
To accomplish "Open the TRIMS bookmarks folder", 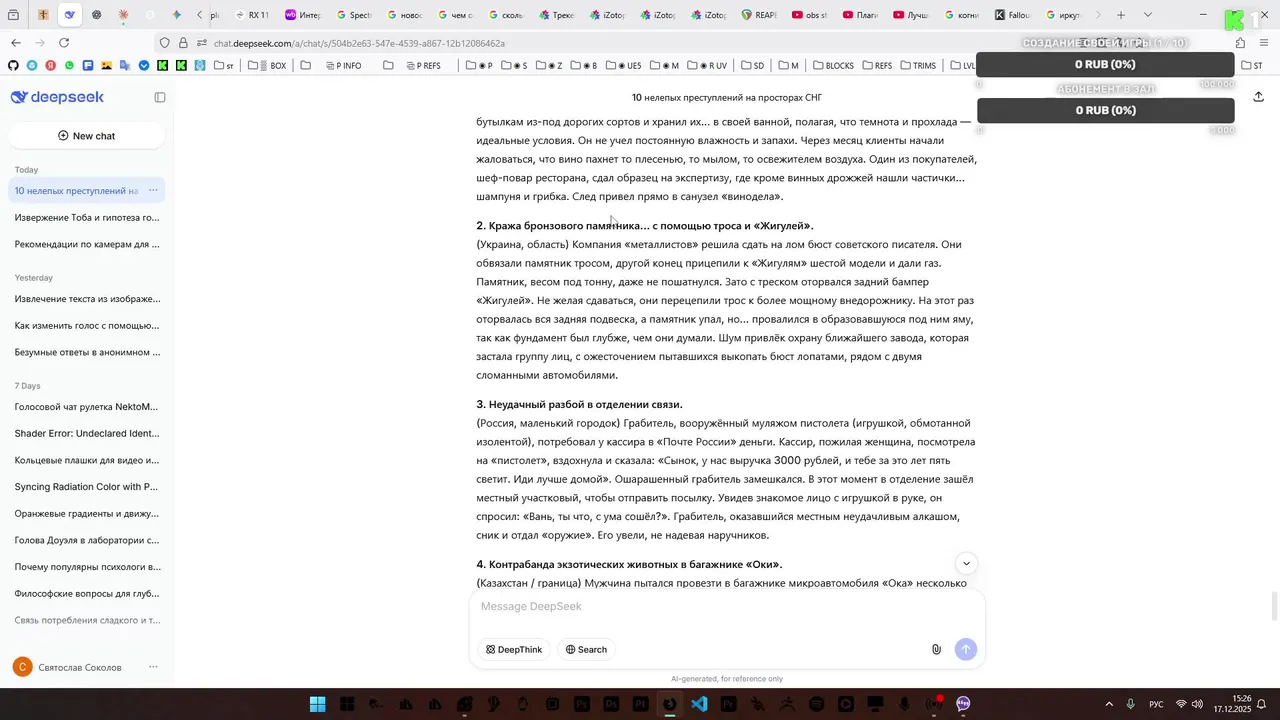I will point(917,65).
